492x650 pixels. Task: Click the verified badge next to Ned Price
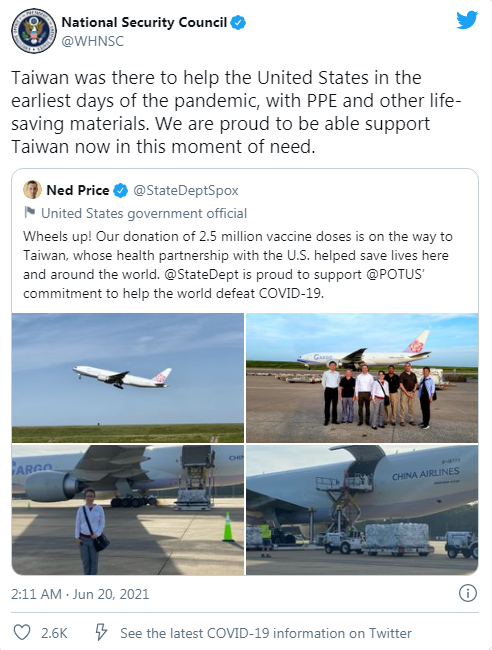coord(121,191)
